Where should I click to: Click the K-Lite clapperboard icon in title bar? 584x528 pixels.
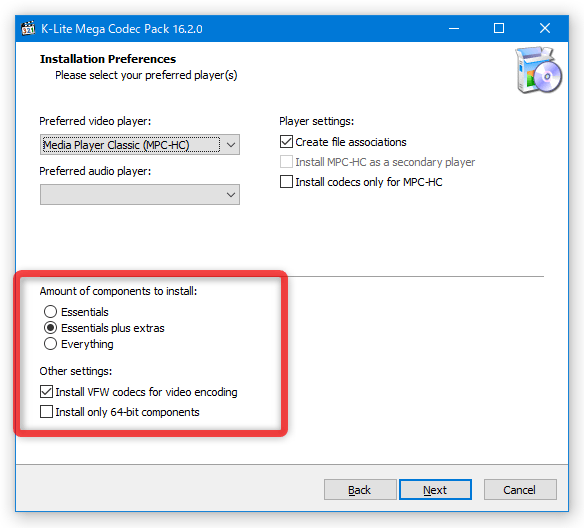pyautogui.click(x=28, y=28)
